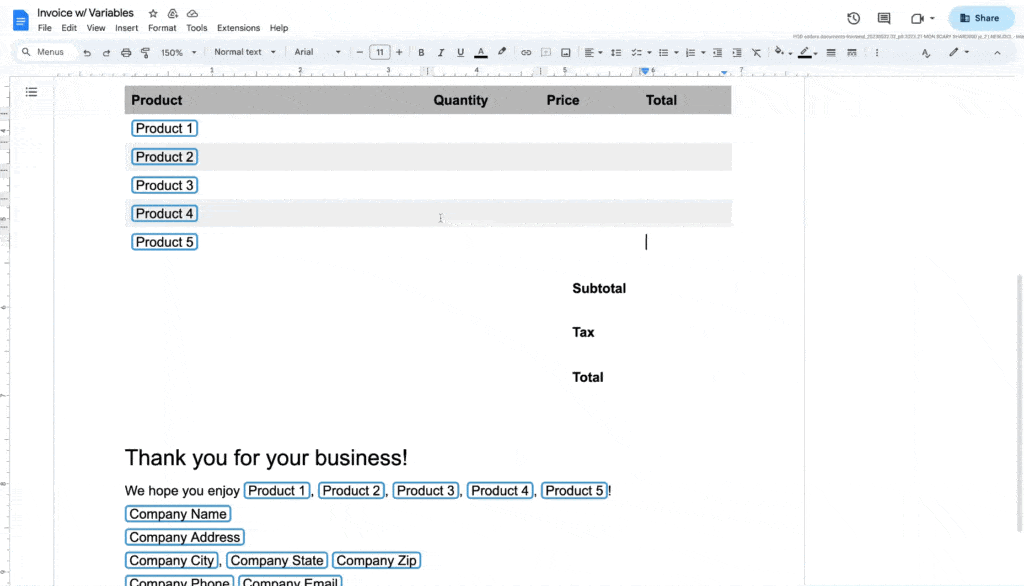
Task: Open the Google Docs home icon
Action: 20,20
